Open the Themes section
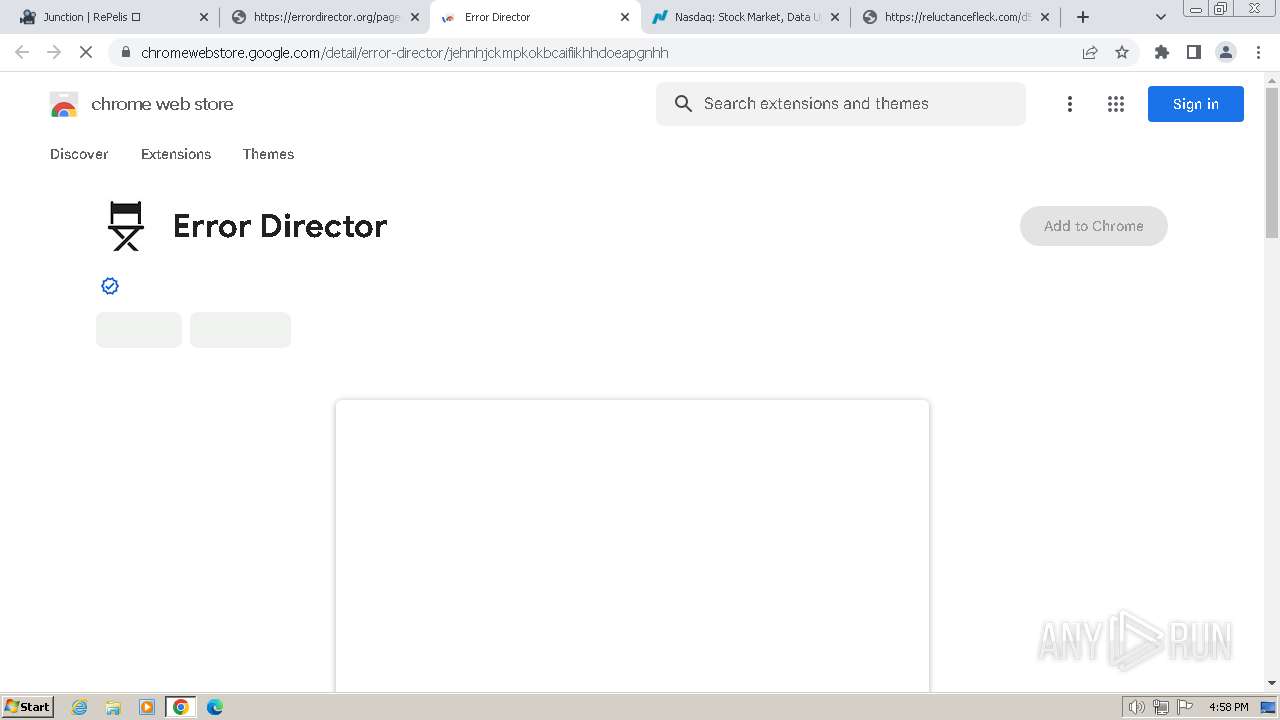Image resolution: width=1280 pixels, height=720 pixels. tap(268, 154)
